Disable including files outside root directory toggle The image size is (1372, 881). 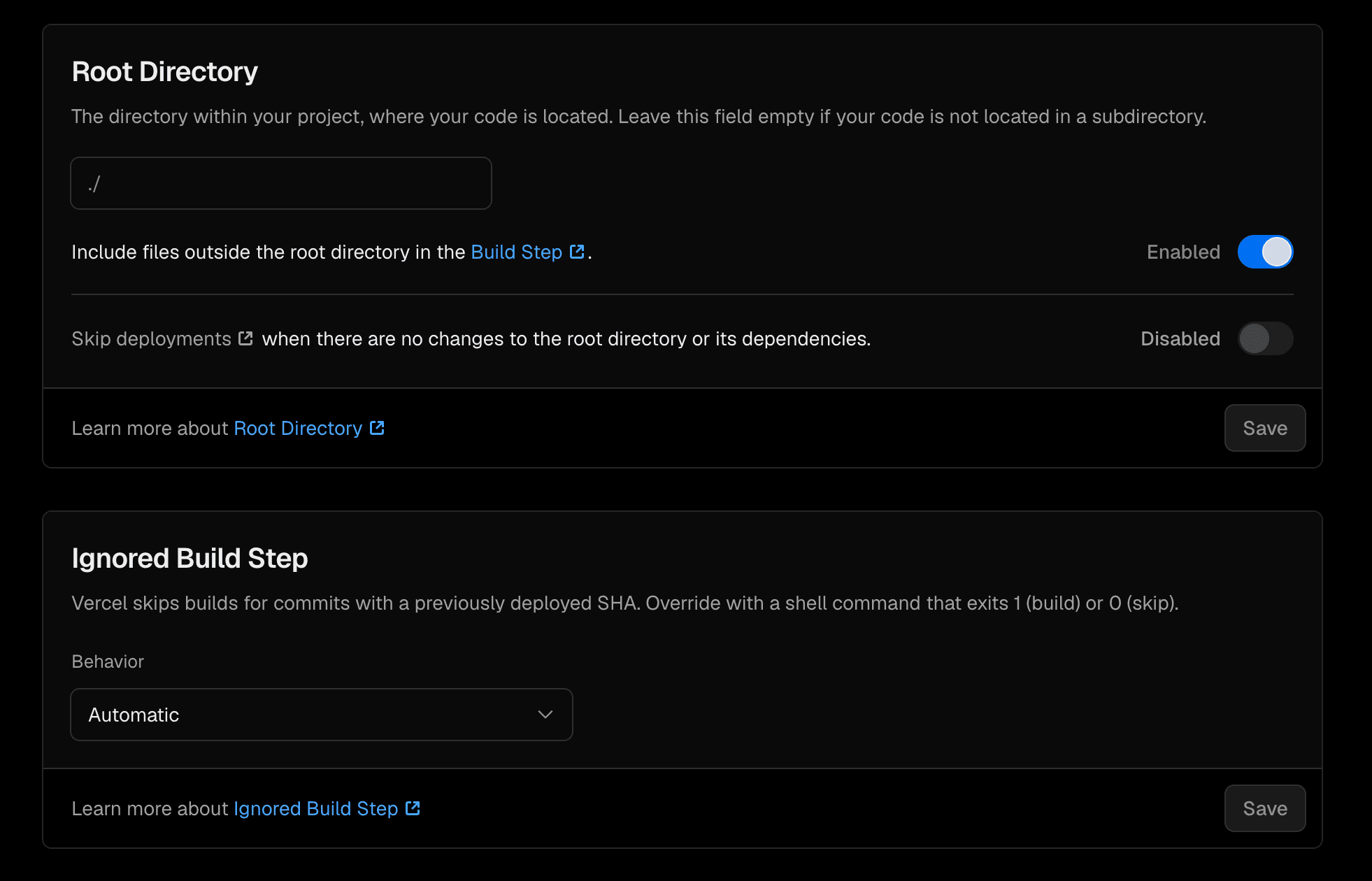coord(1265,252)
